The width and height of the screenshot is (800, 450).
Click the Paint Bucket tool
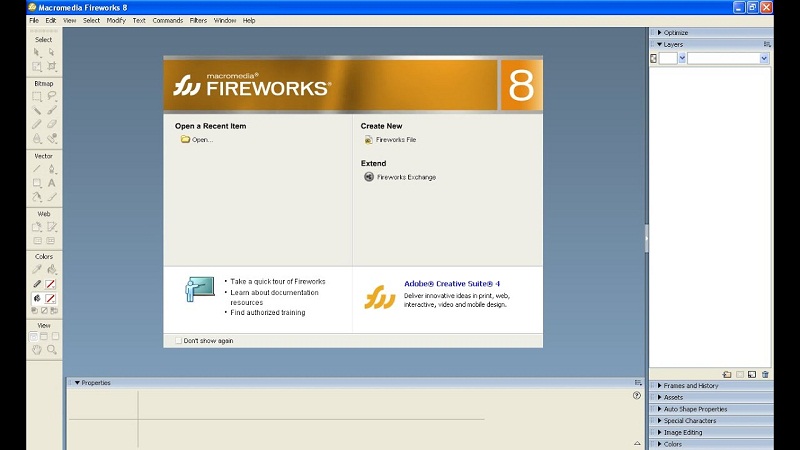(x=52, y=269)
